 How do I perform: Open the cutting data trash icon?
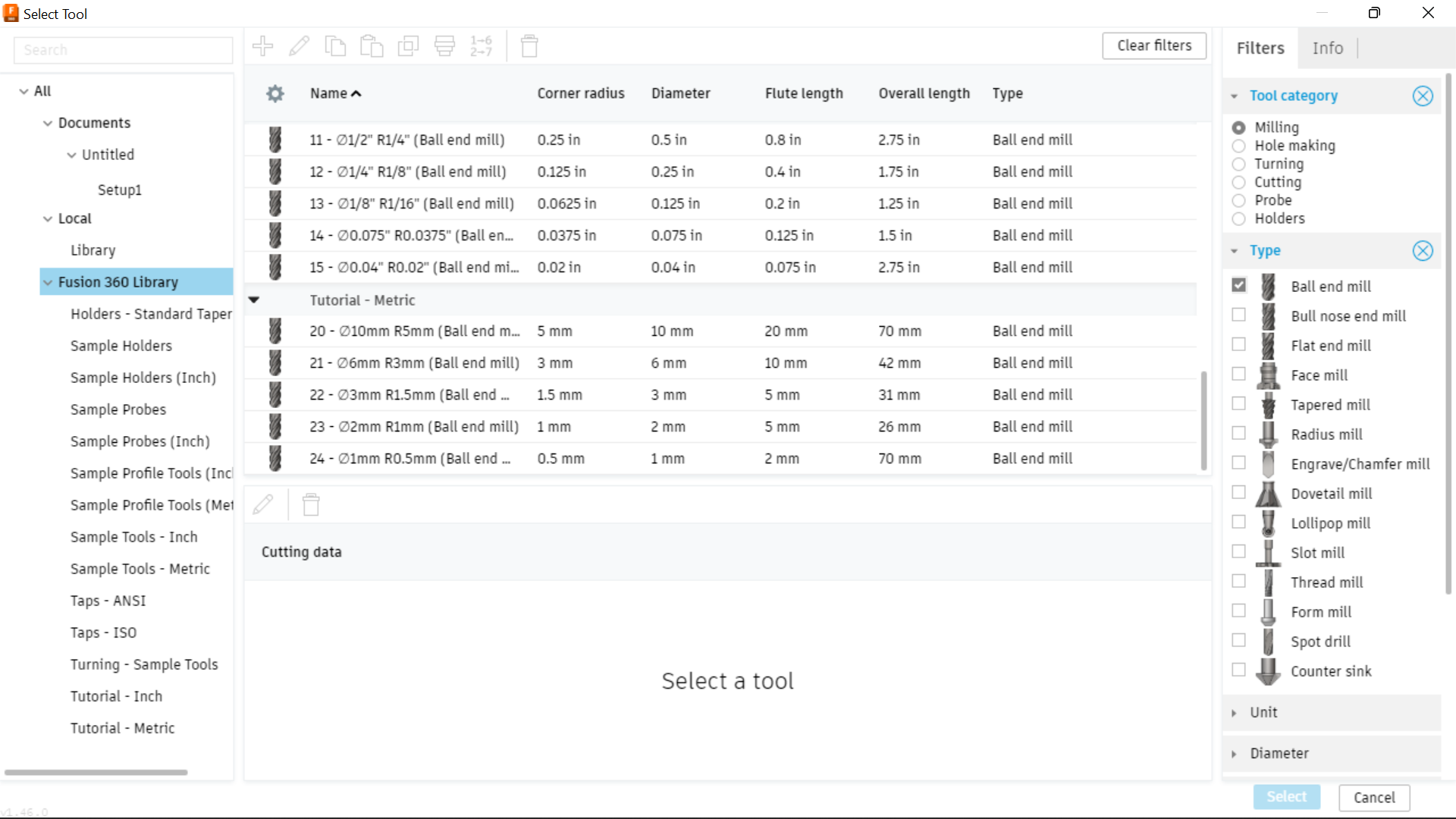coord(311,504)
